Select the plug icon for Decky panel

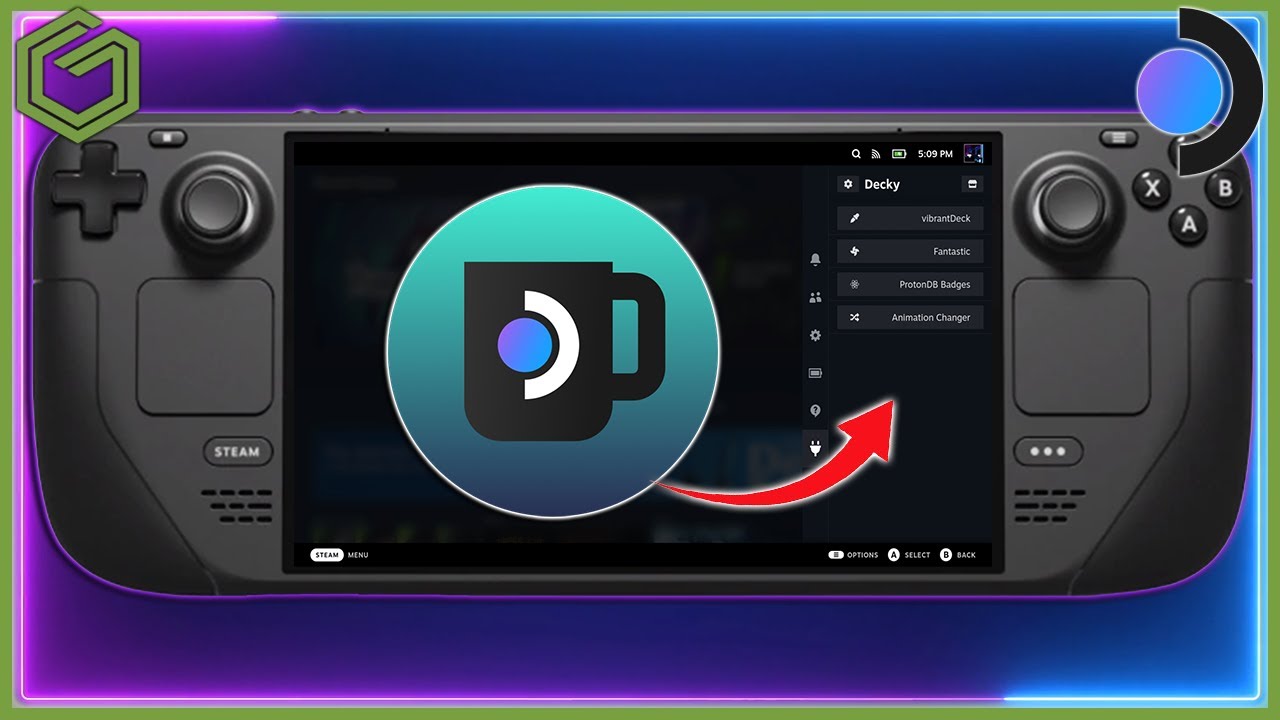(815, 449)
